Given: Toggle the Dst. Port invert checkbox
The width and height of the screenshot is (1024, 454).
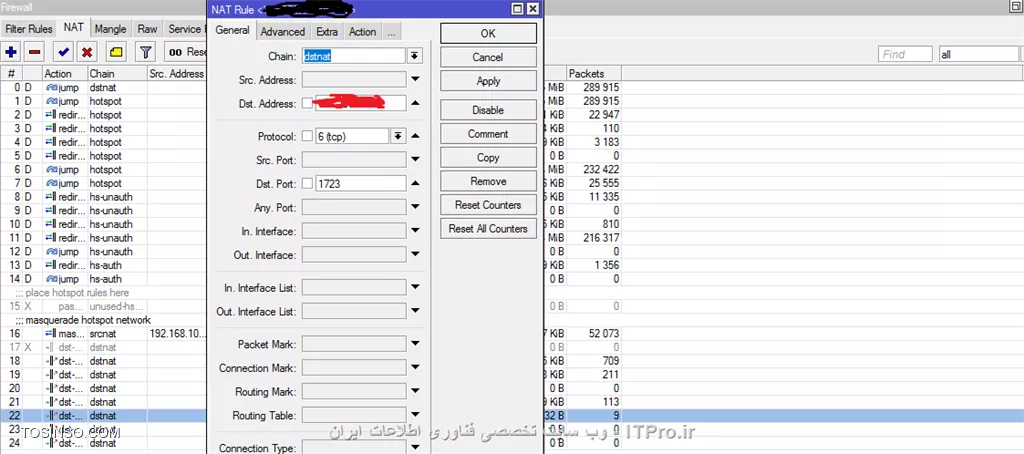Looking at the screenshot, I should 308,184.
